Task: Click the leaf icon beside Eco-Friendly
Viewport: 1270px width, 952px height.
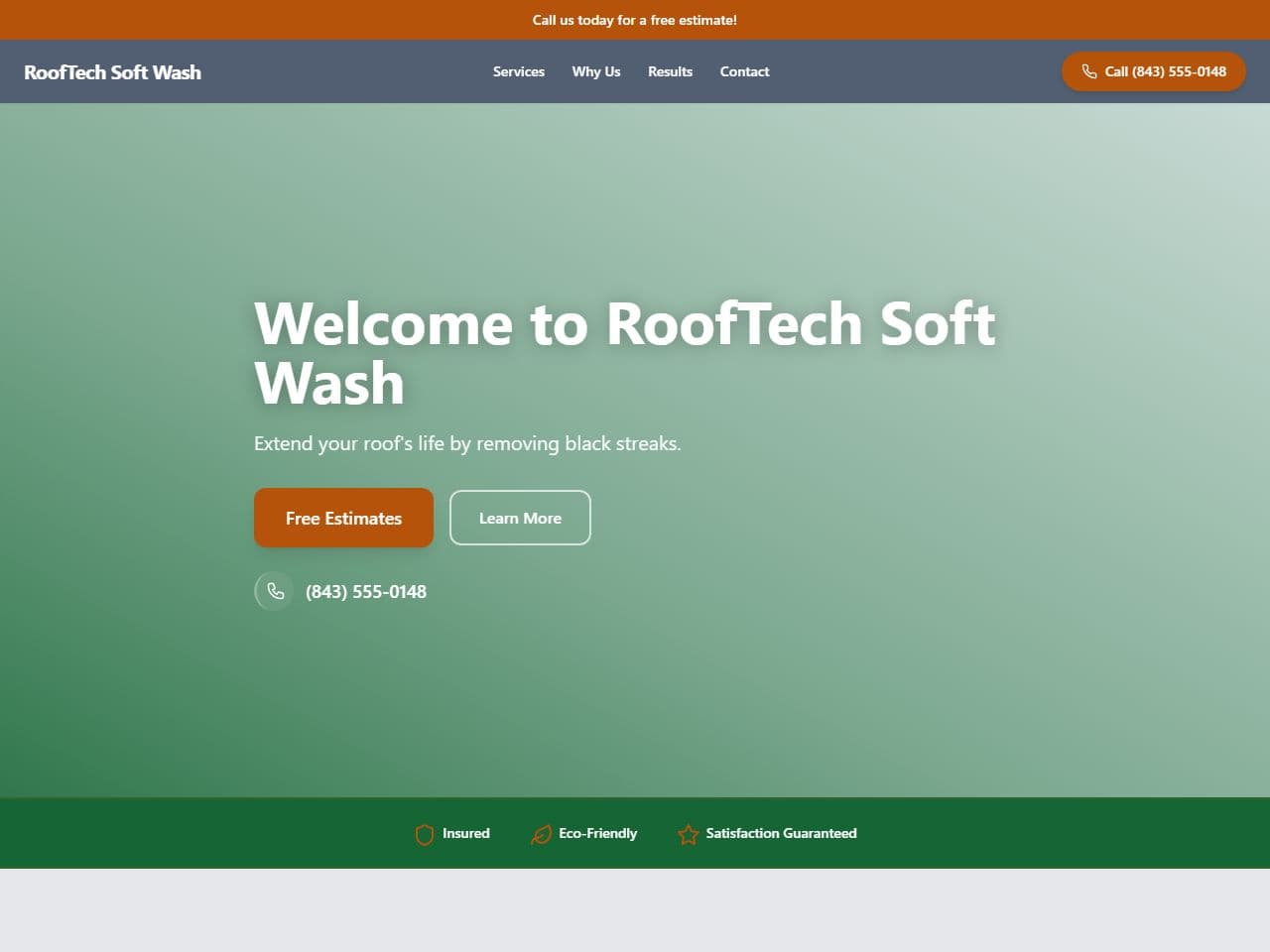Action: coord(542,834)
